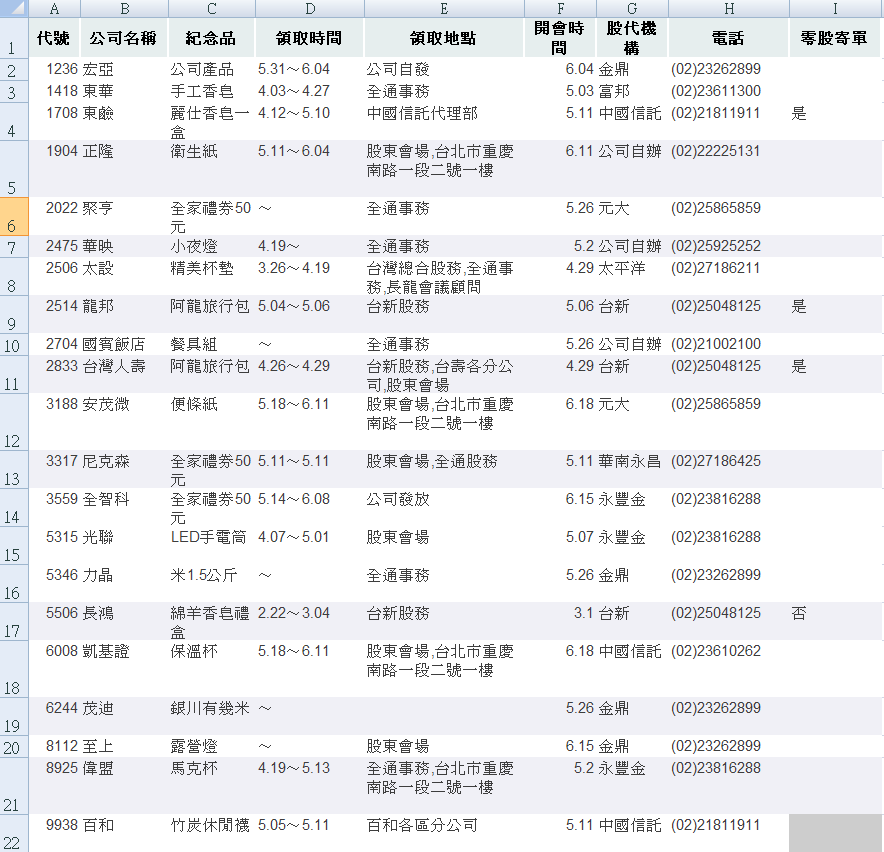Select 米1.5公斤 cell
884x852 pixels.
click(x=211, y=583)
